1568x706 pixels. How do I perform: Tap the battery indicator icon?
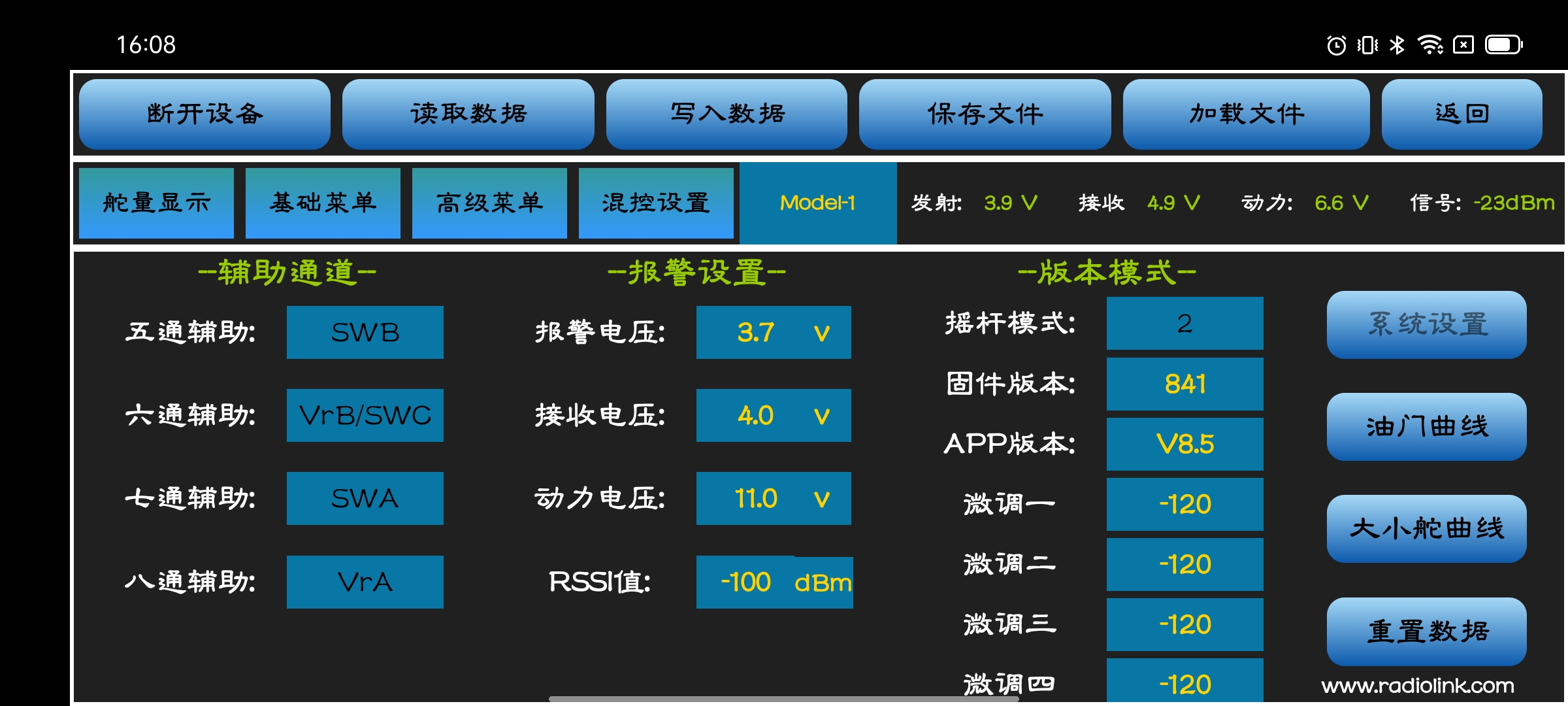[x=1503, y=45]
